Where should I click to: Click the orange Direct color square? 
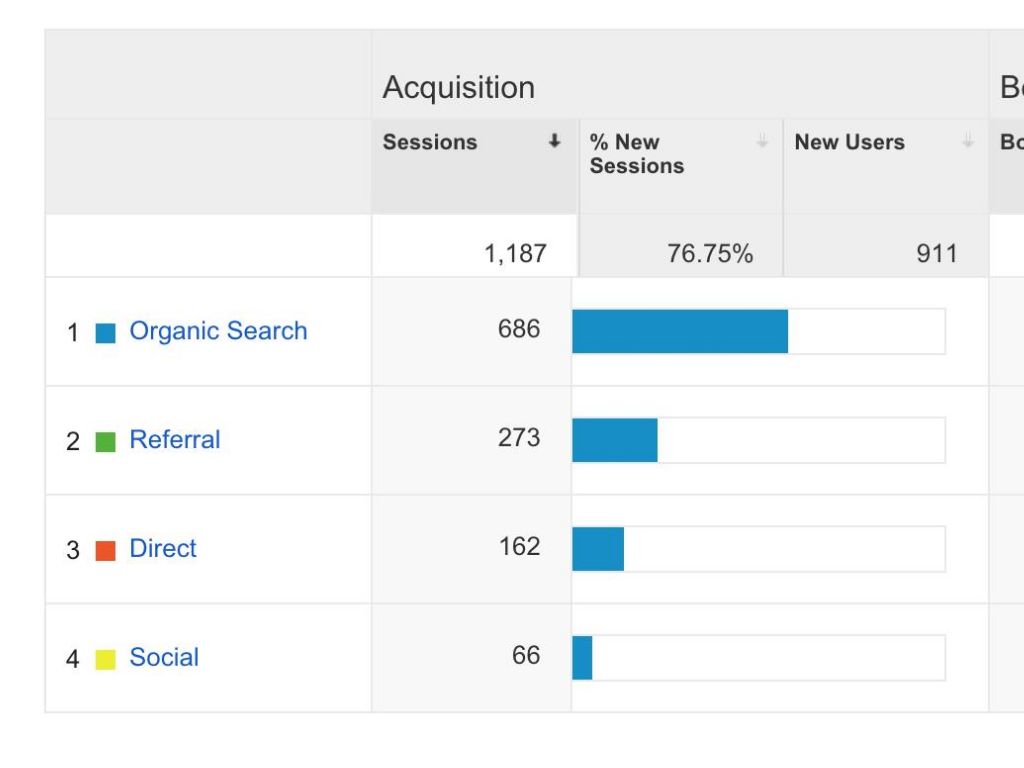(x=105, y=550)
